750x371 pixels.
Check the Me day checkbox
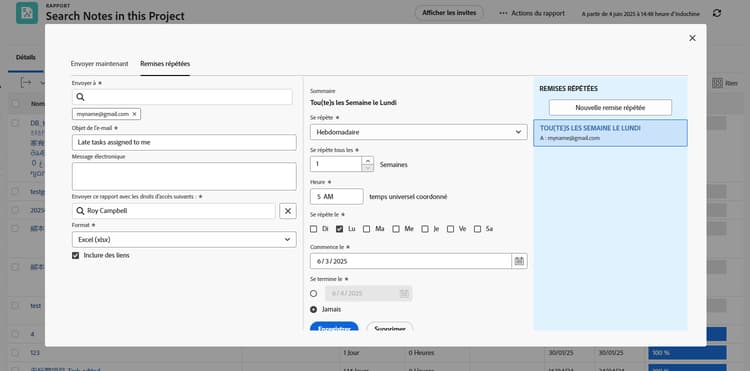tap(396, 229)
